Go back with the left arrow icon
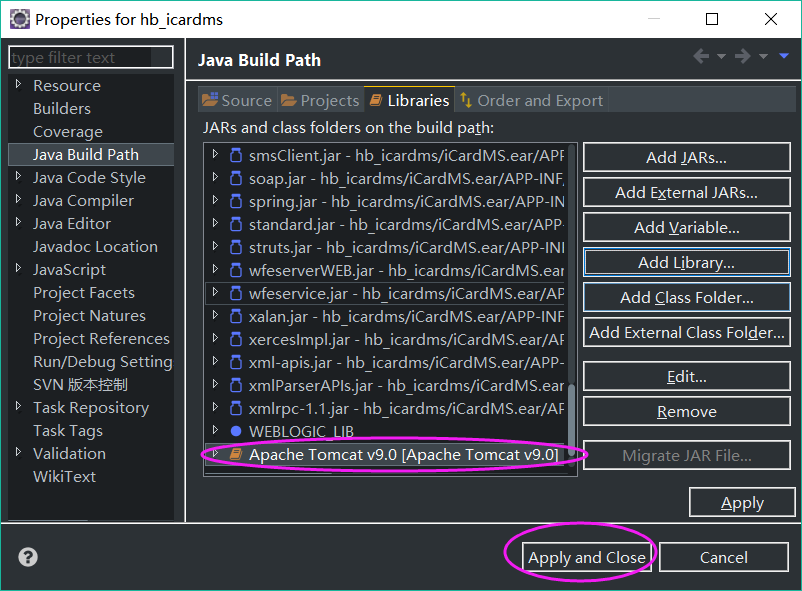Viewport: 802px width, 591px height. [701, 56]
